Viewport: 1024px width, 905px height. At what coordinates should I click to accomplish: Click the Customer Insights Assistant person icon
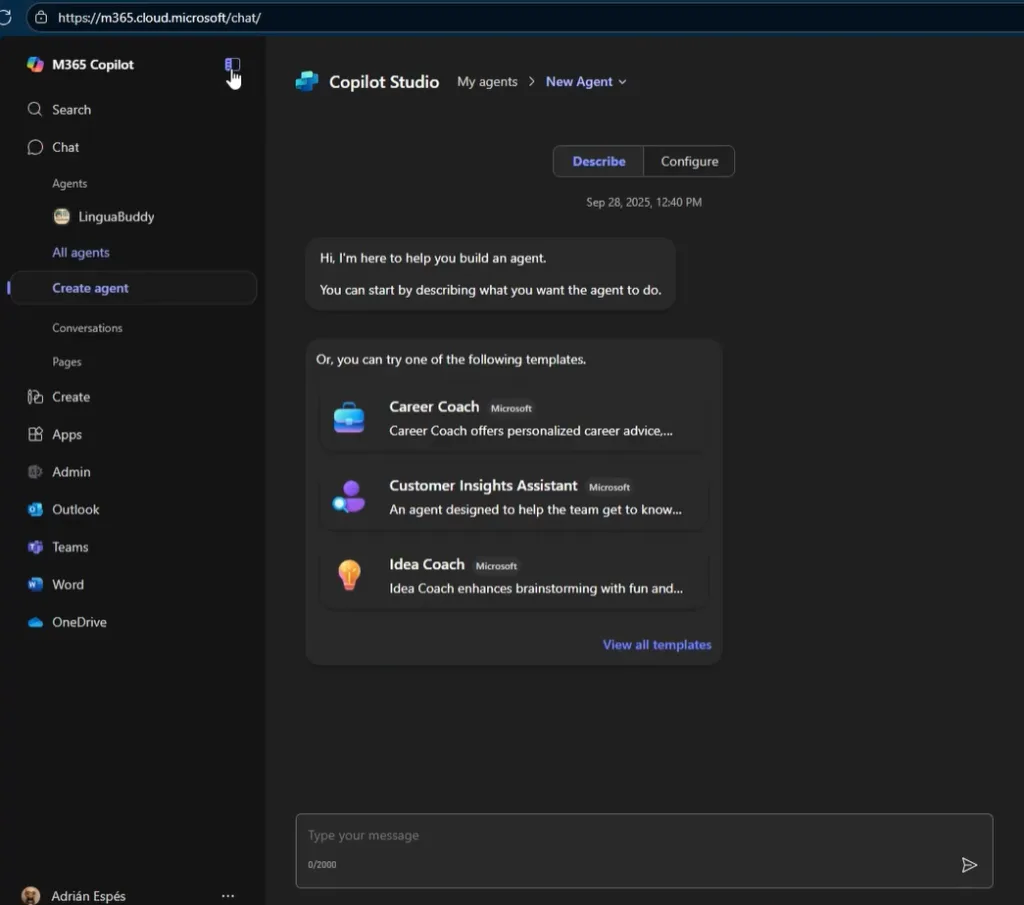349,497
